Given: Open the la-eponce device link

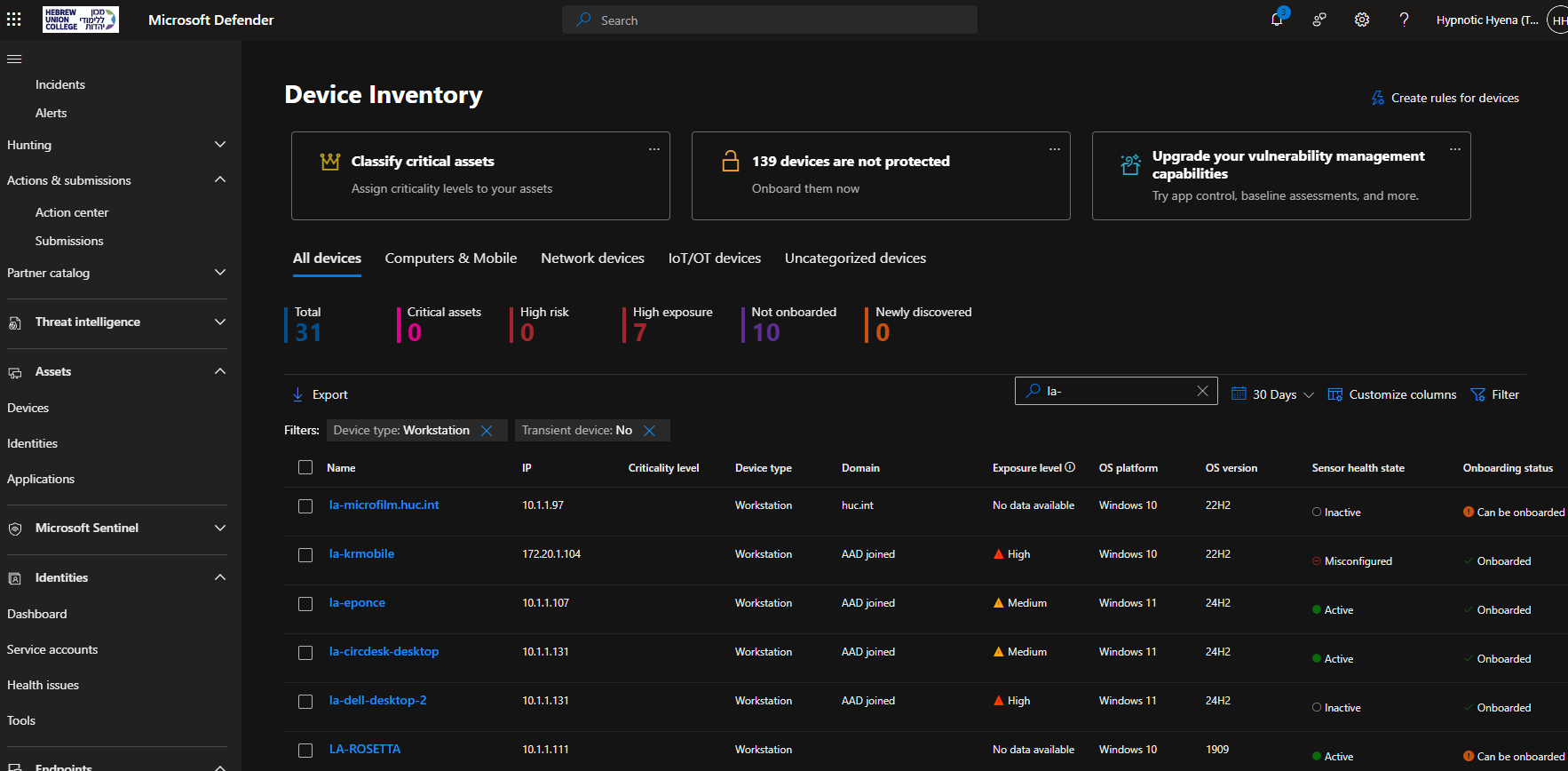Looking at the screenshot, I should [357, 602].
